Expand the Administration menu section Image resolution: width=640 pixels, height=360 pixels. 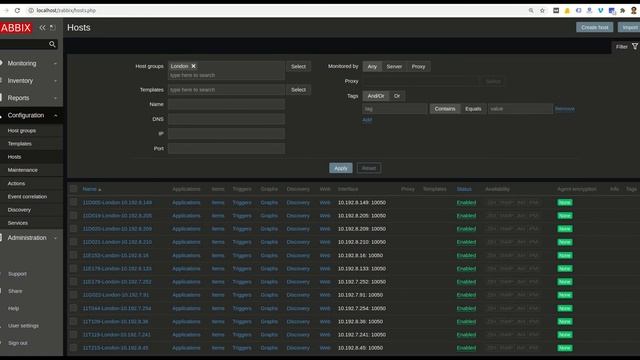click(31, 238)
